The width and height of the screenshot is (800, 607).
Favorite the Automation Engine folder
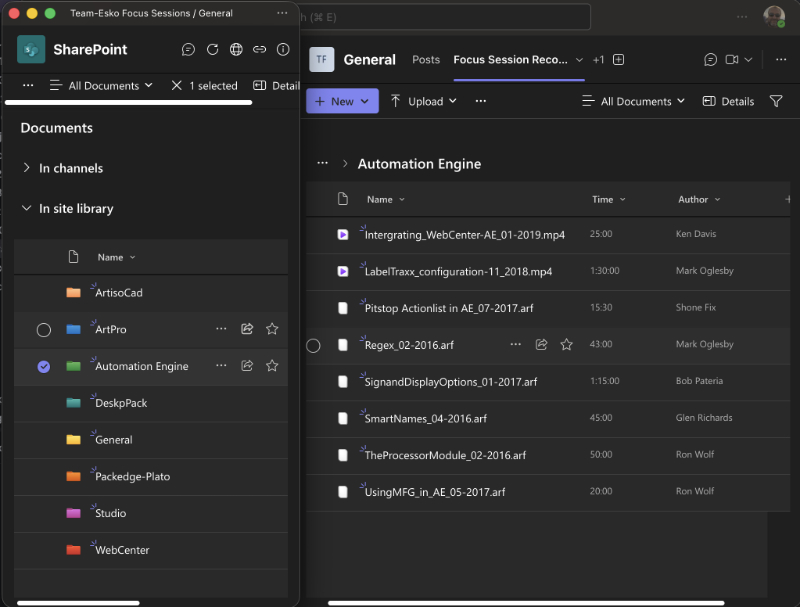point(272,366)
